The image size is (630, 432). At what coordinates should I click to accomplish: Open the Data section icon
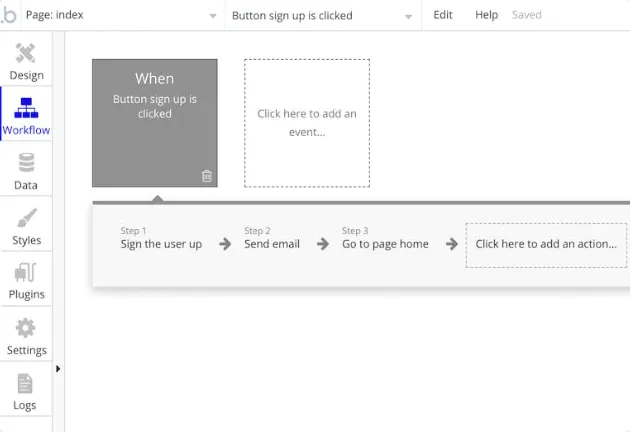pyautogui.click(x=26, y=163)
